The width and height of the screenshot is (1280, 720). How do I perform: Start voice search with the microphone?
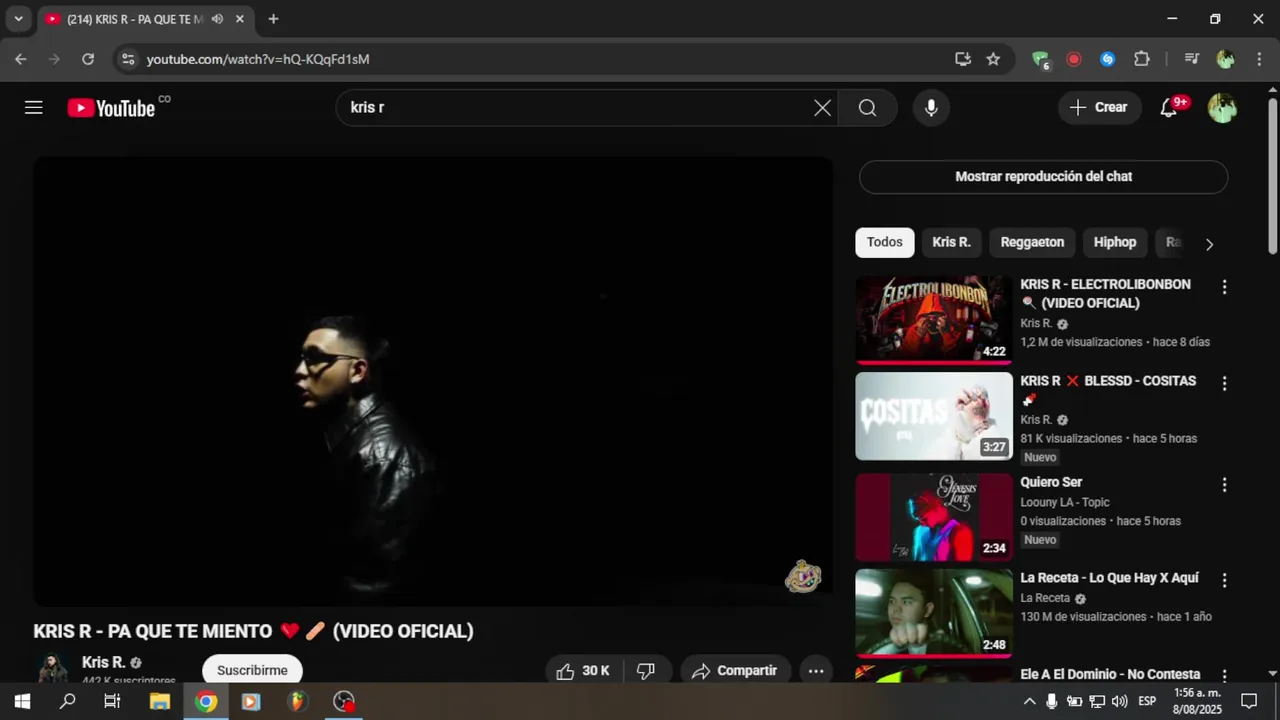(x=931, y=108)
